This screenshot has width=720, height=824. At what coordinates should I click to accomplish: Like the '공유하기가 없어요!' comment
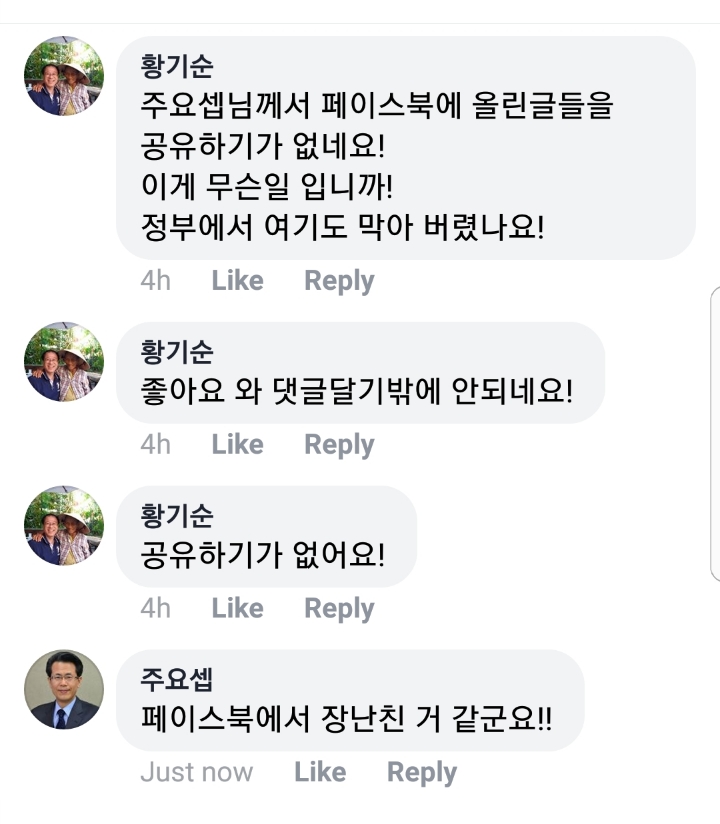[x=237, y=608]
